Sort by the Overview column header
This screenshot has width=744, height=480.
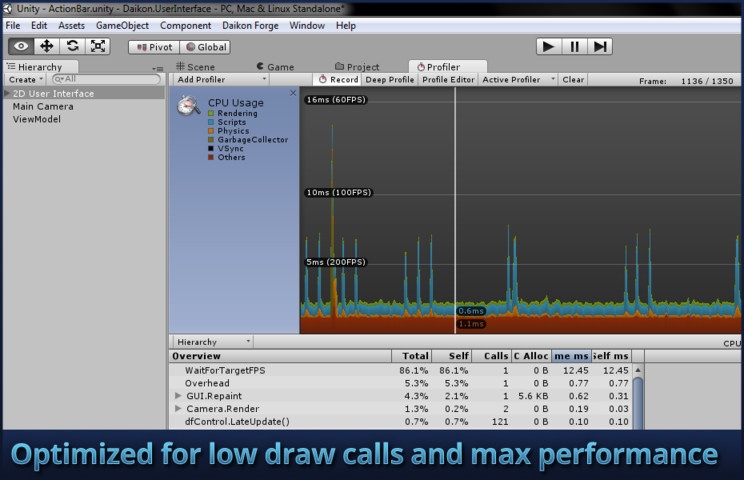point(280,356)
